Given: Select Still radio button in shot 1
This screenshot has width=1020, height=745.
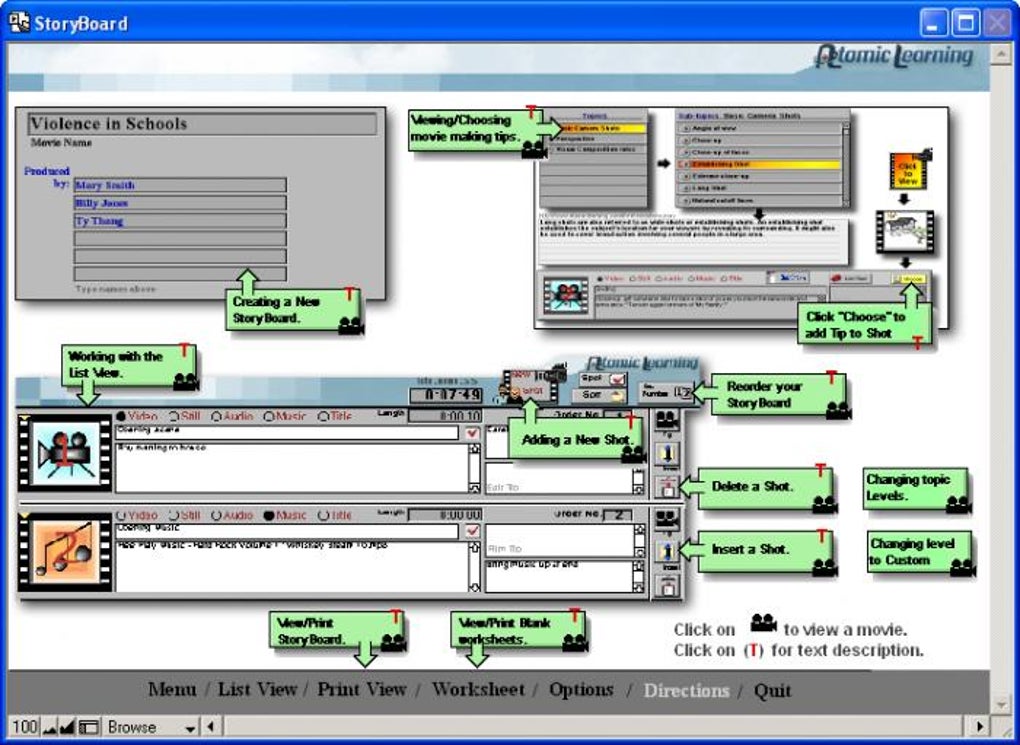Looking at the screenshot, I should (x=174, y=416).
